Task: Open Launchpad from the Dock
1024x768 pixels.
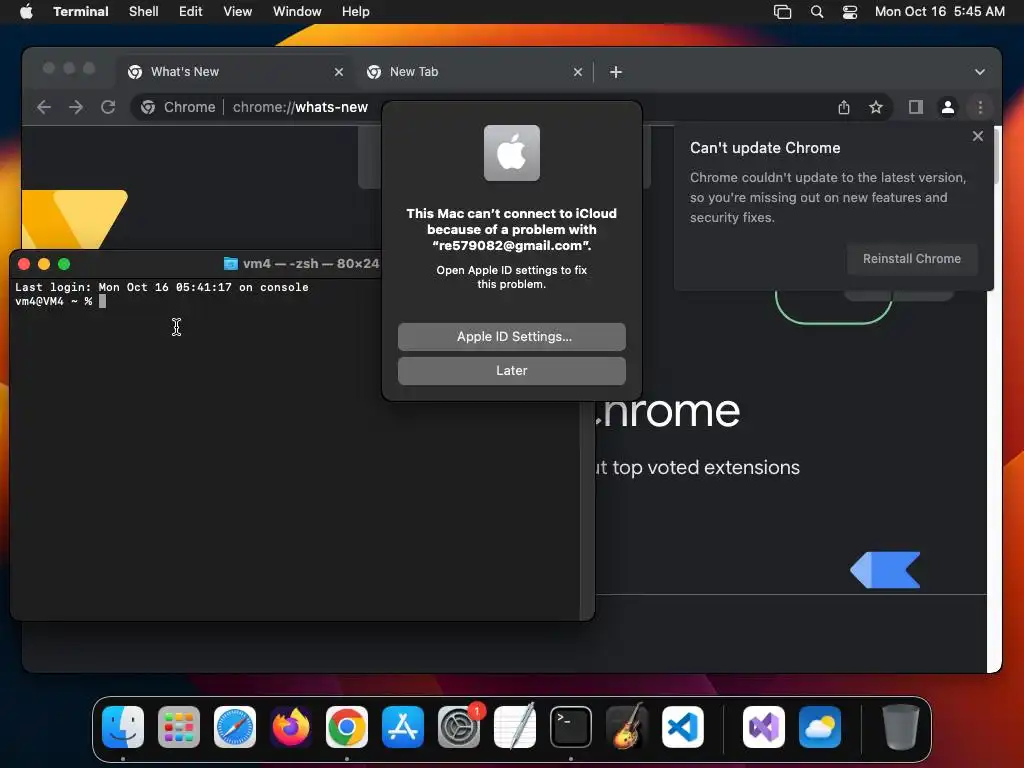Action: pyautogui.click(x=179, y=727)
